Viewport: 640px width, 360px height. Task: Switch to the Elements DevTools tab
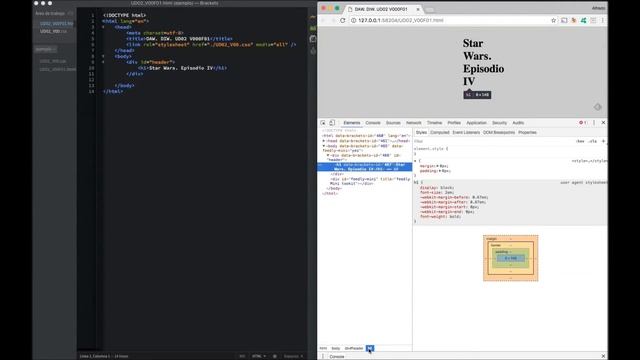pos(352,123)
